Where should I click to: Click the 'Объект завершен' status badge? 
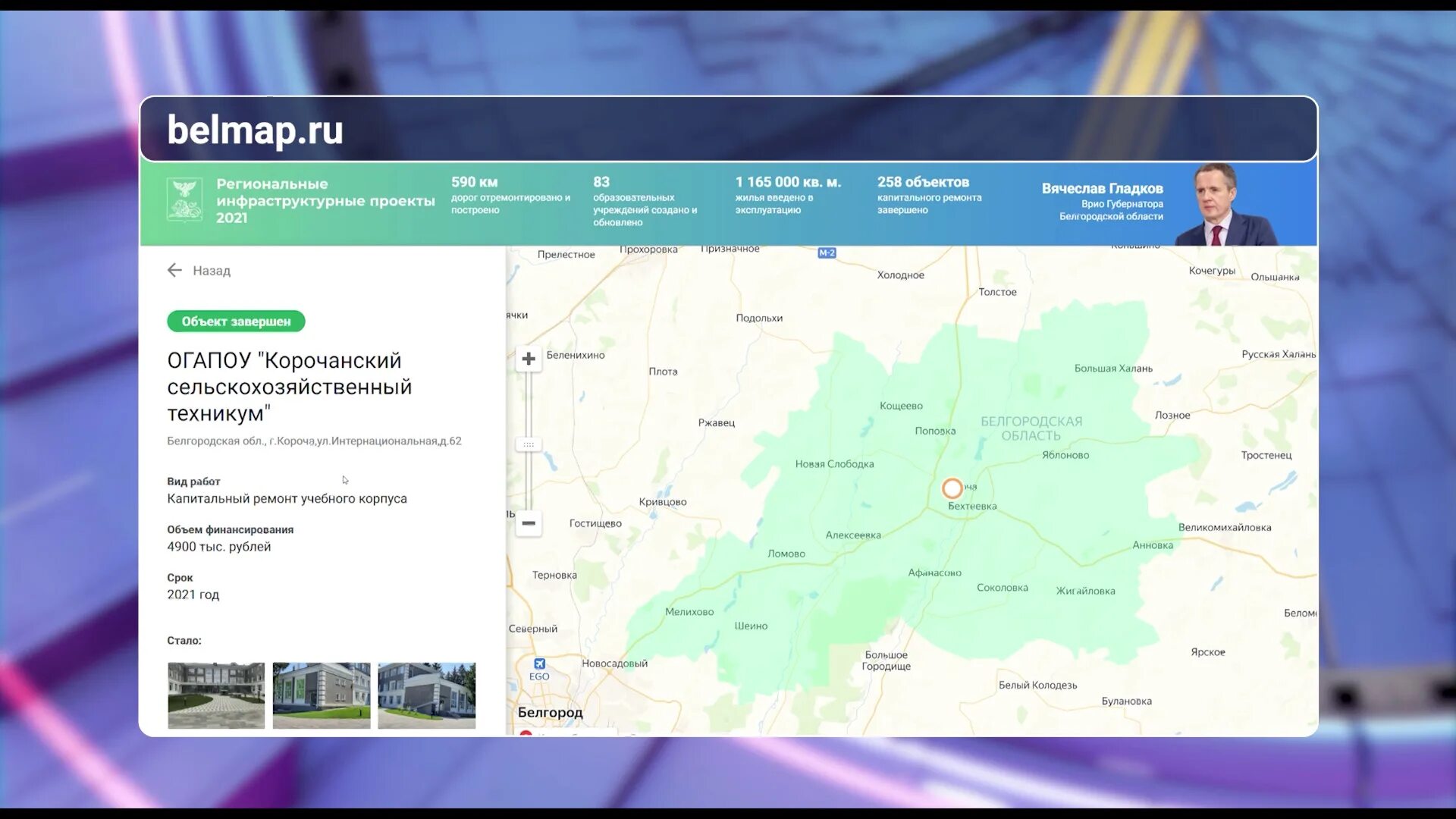tap(236, 322)
